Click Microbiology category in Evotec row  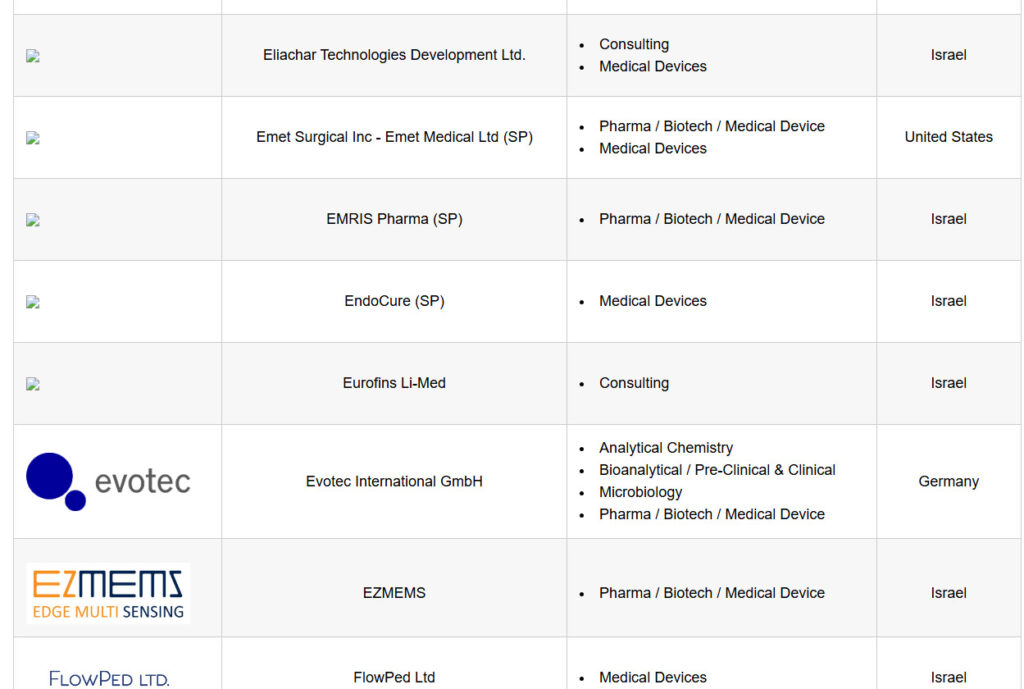(641, 492)
